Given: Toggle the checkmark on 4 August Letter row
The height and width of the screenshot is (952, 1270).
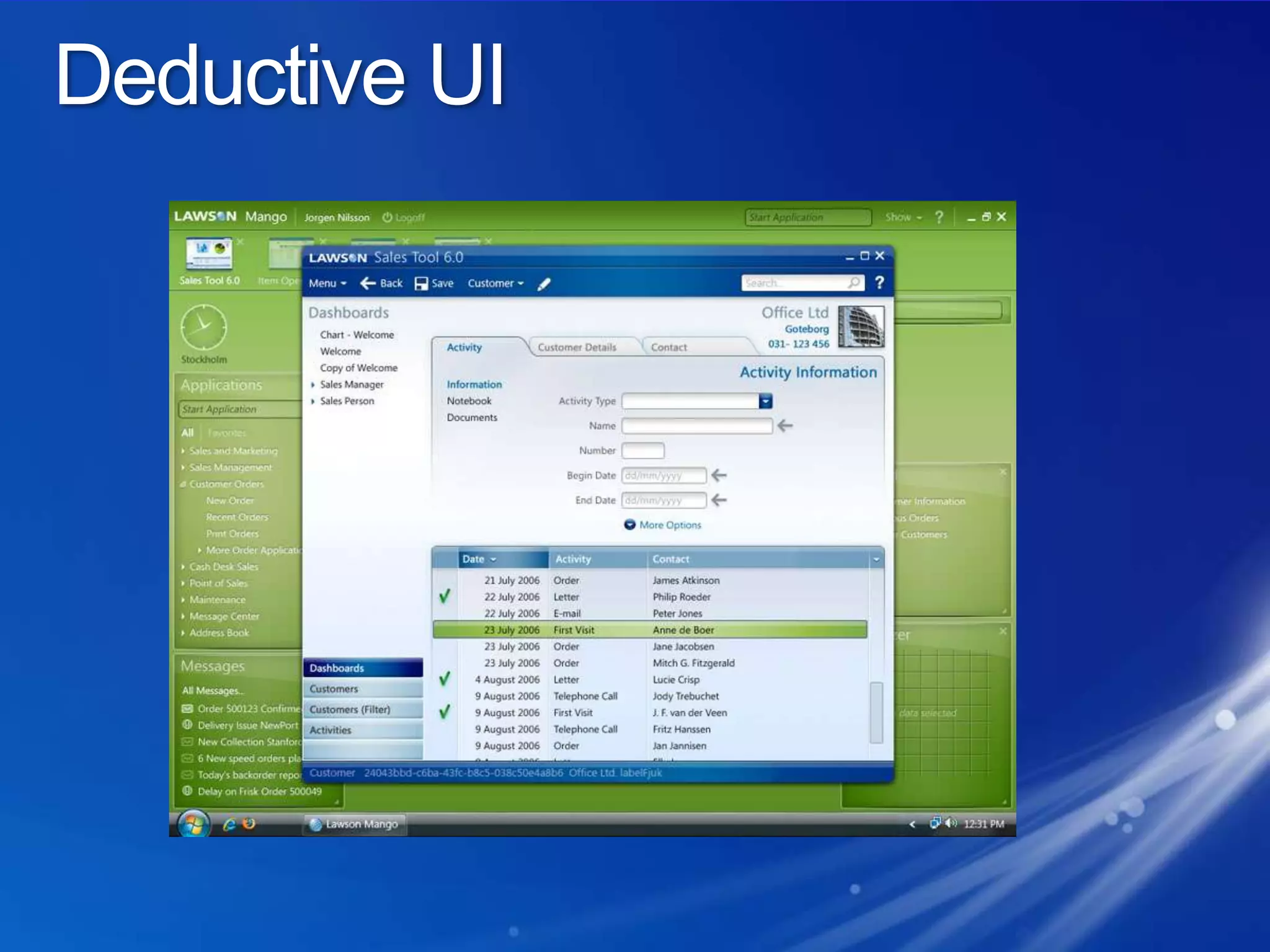Looking at the screenshot, I should click(445, 679).
